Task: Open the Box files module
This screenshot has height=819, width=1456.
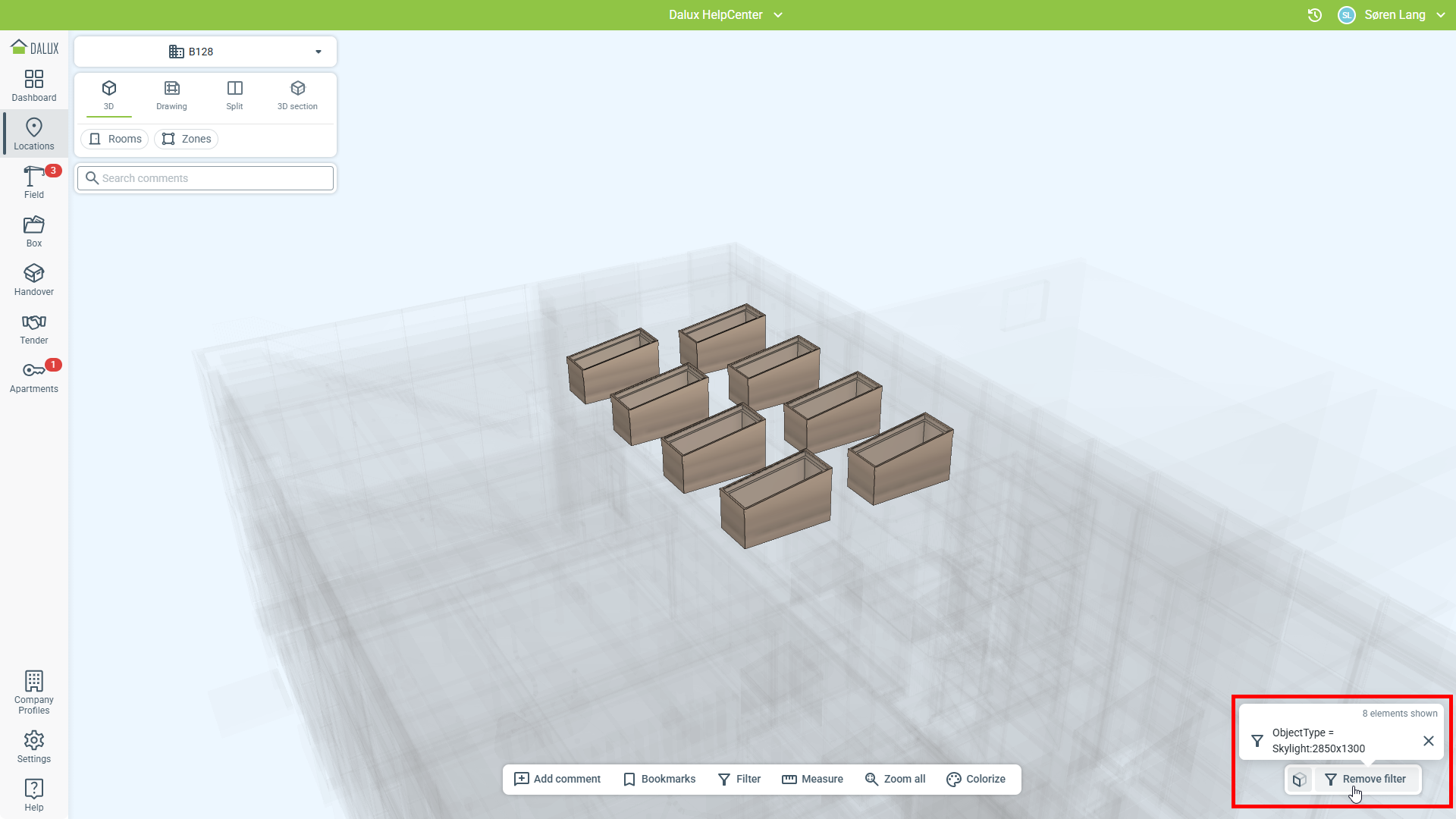Action: (x=34, y=231)
